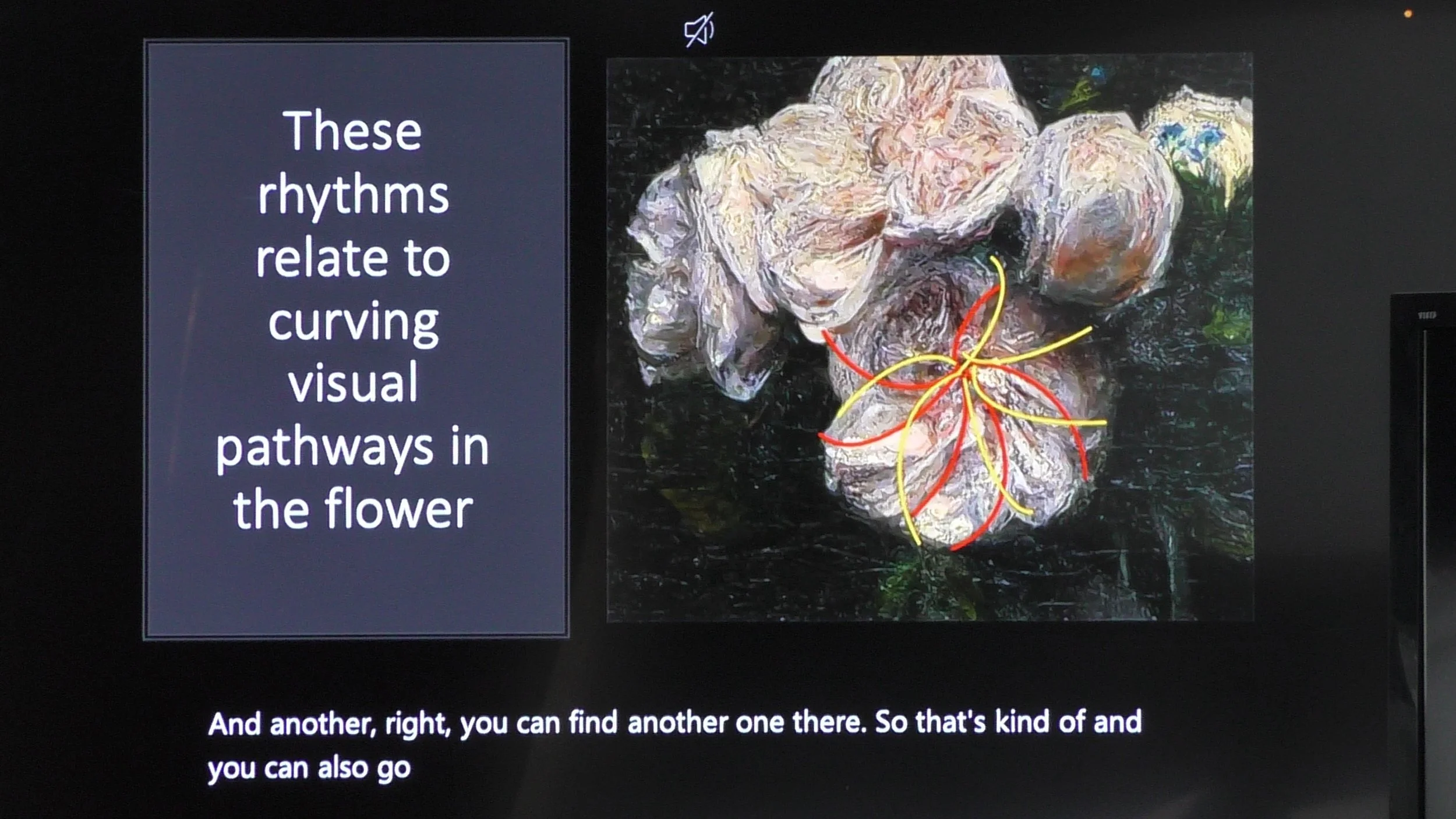This screenshot has height=819, width=1456.
Task: Click the word 'pathways' in the slide text
Action: pos(324,449)
